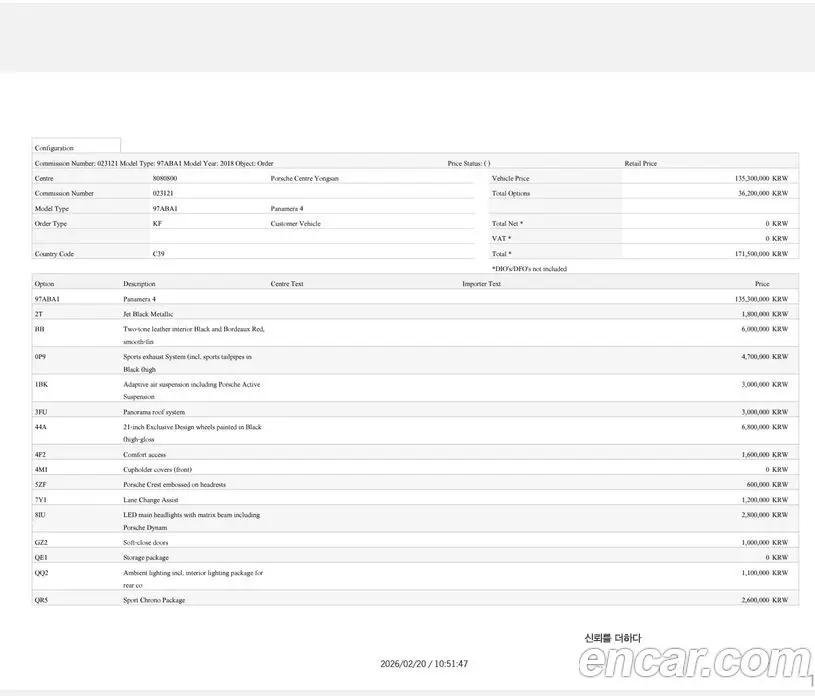815x696 pixels.
Task: Click the Jet Black price "1,800,000 KRW"
Action: [765, 314]
